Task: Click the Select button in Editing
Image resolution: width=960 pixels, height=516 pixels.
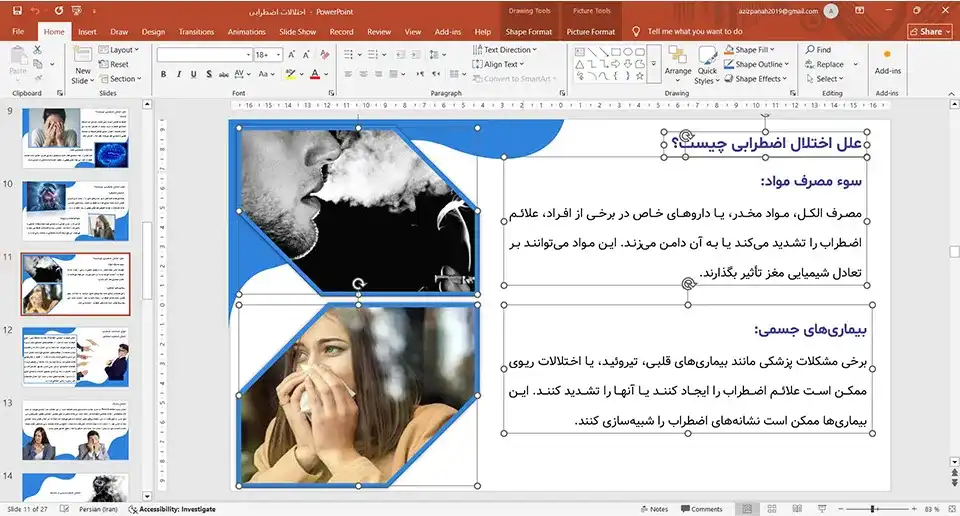Action: 825,79
